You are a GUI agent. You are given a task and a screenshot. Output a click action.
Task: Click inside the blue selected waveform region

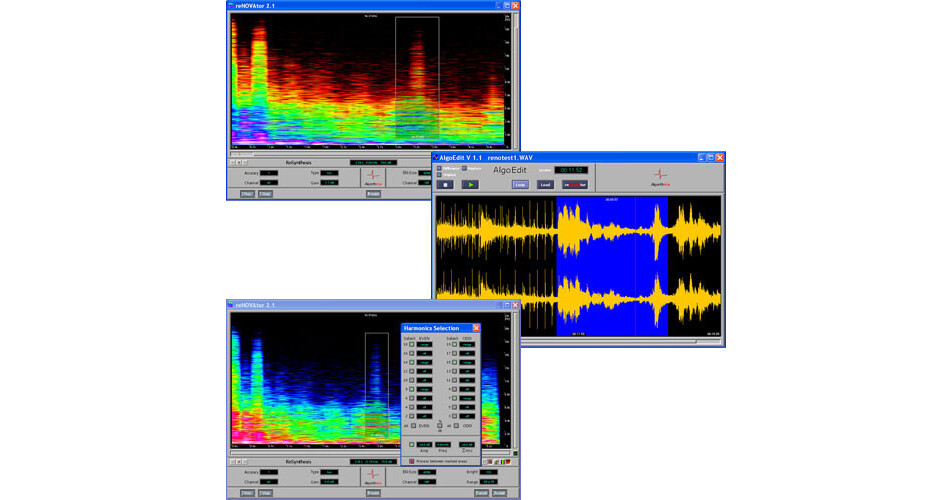click(x=612, y=265)
